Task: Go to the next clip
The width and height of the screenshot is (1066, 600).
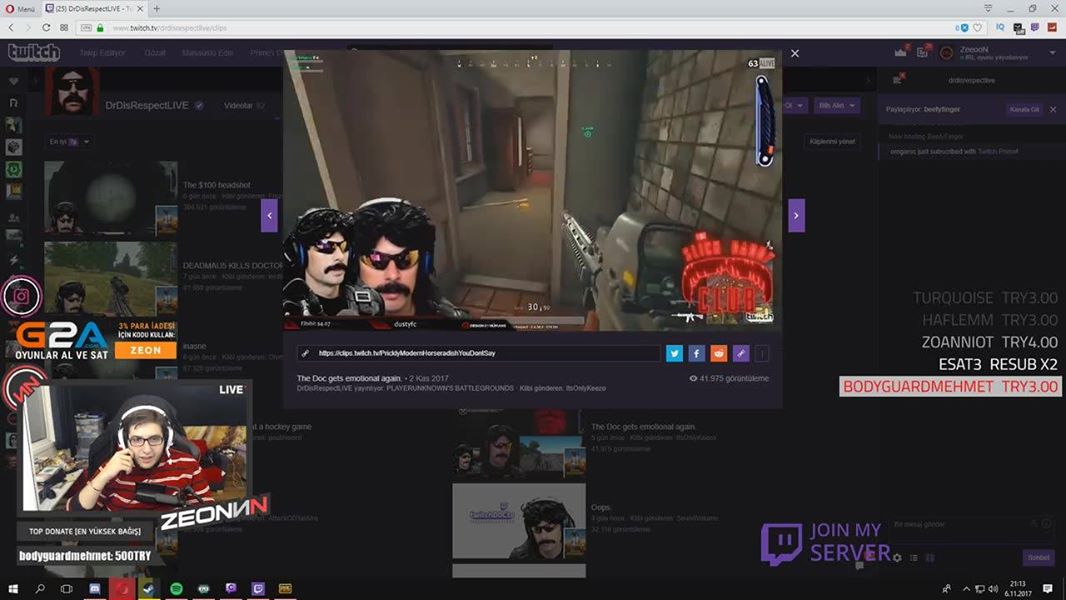Action: 797,215
